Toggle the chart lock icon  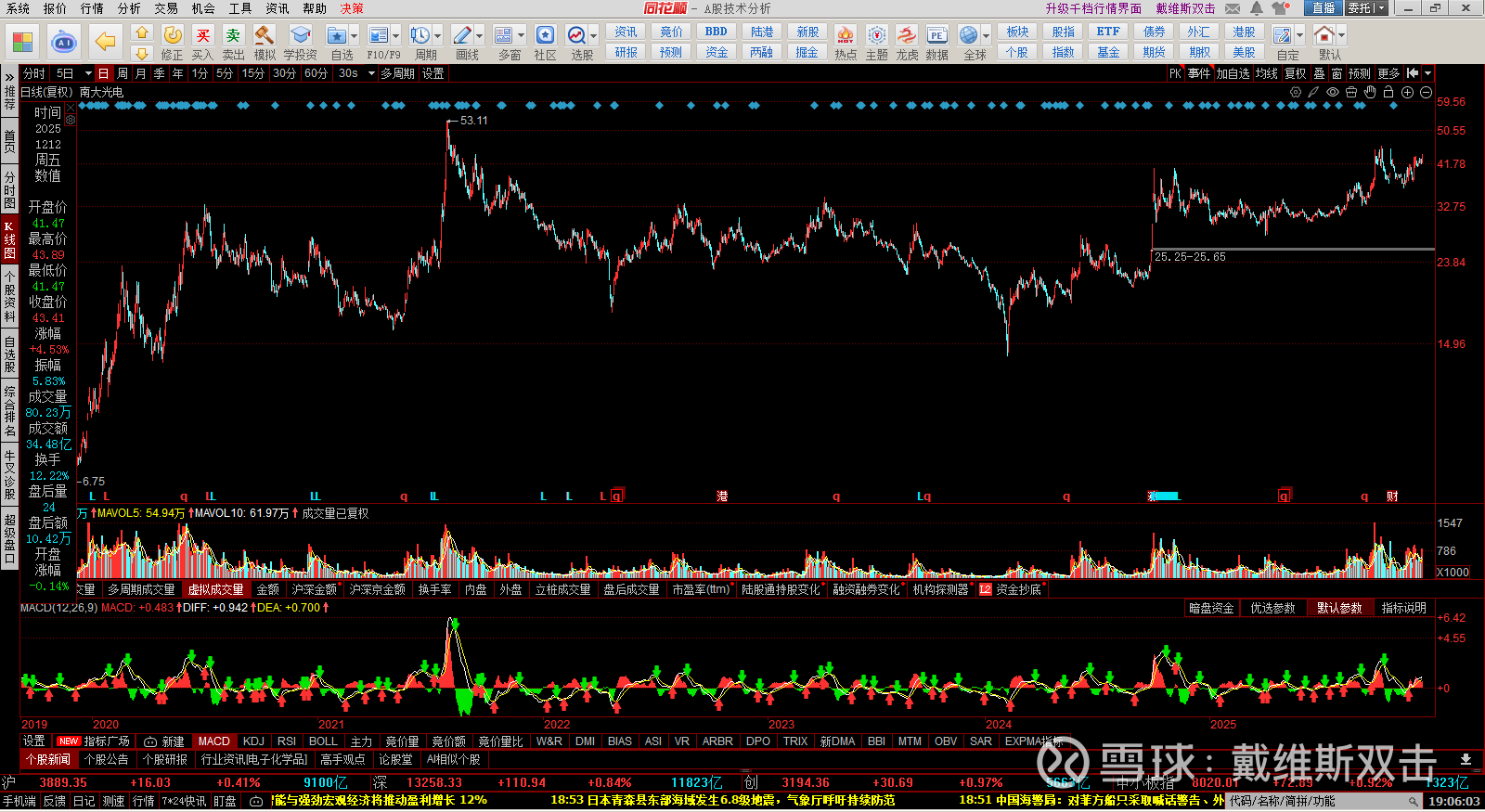pos(1388,92)
